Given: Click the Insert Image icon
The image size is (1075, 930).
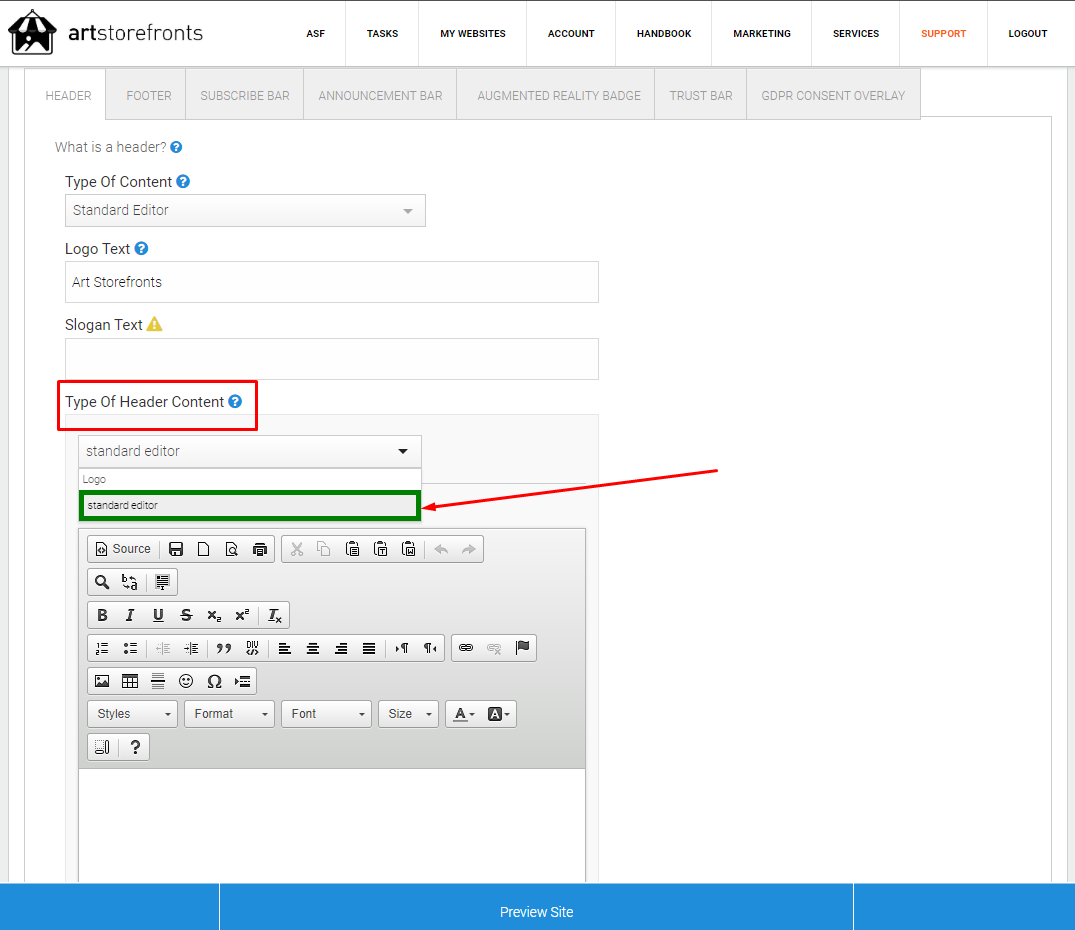Looking at the screenshot, I should pyautogui.click(x=102, y=681).
